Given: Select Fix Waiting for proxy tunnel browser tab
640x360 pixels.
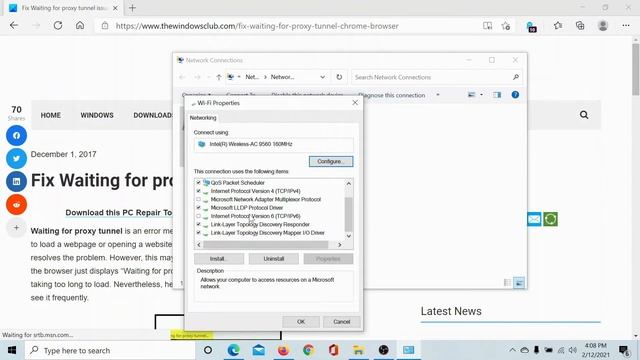Looking at the screenshot, I should [x=63, y=8].
